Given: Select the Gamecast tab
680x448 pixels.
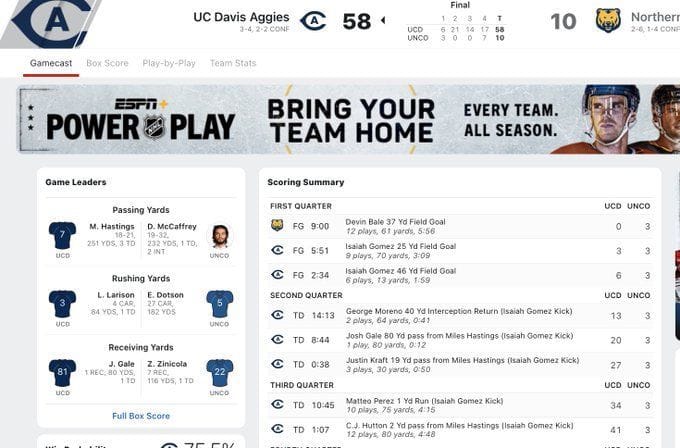Looking at the screenshot, I should pyautogui.click(x=50, y=63).
